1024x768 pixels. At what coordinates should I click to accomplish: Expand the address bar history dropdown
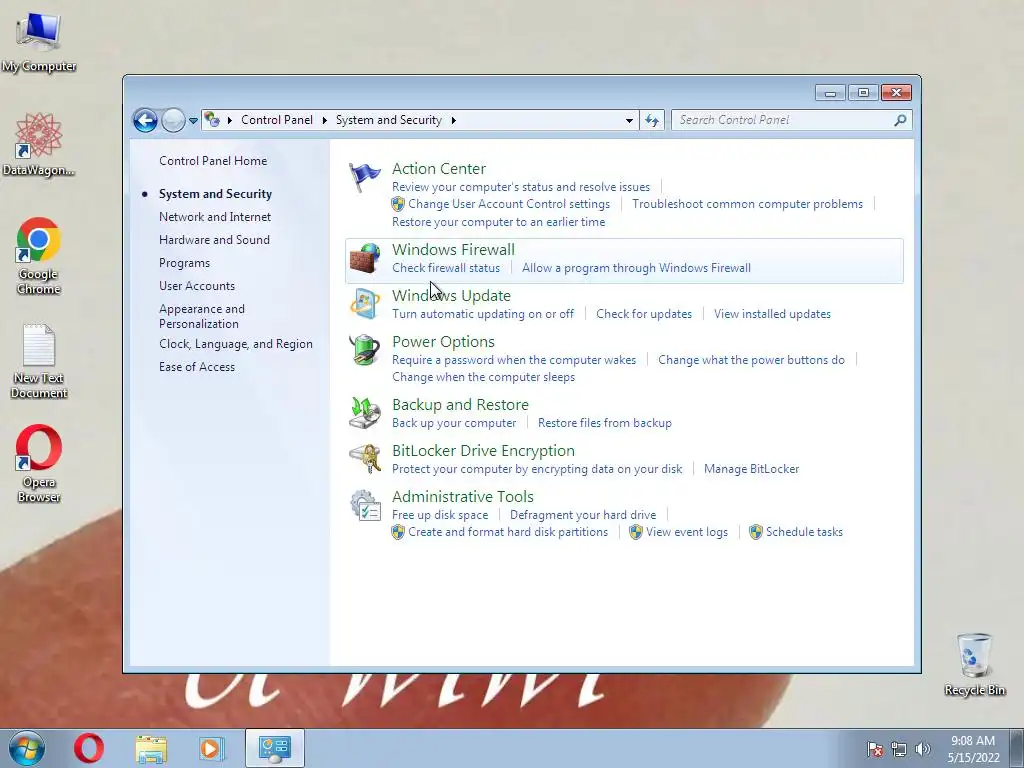click(x=629, y=120)
